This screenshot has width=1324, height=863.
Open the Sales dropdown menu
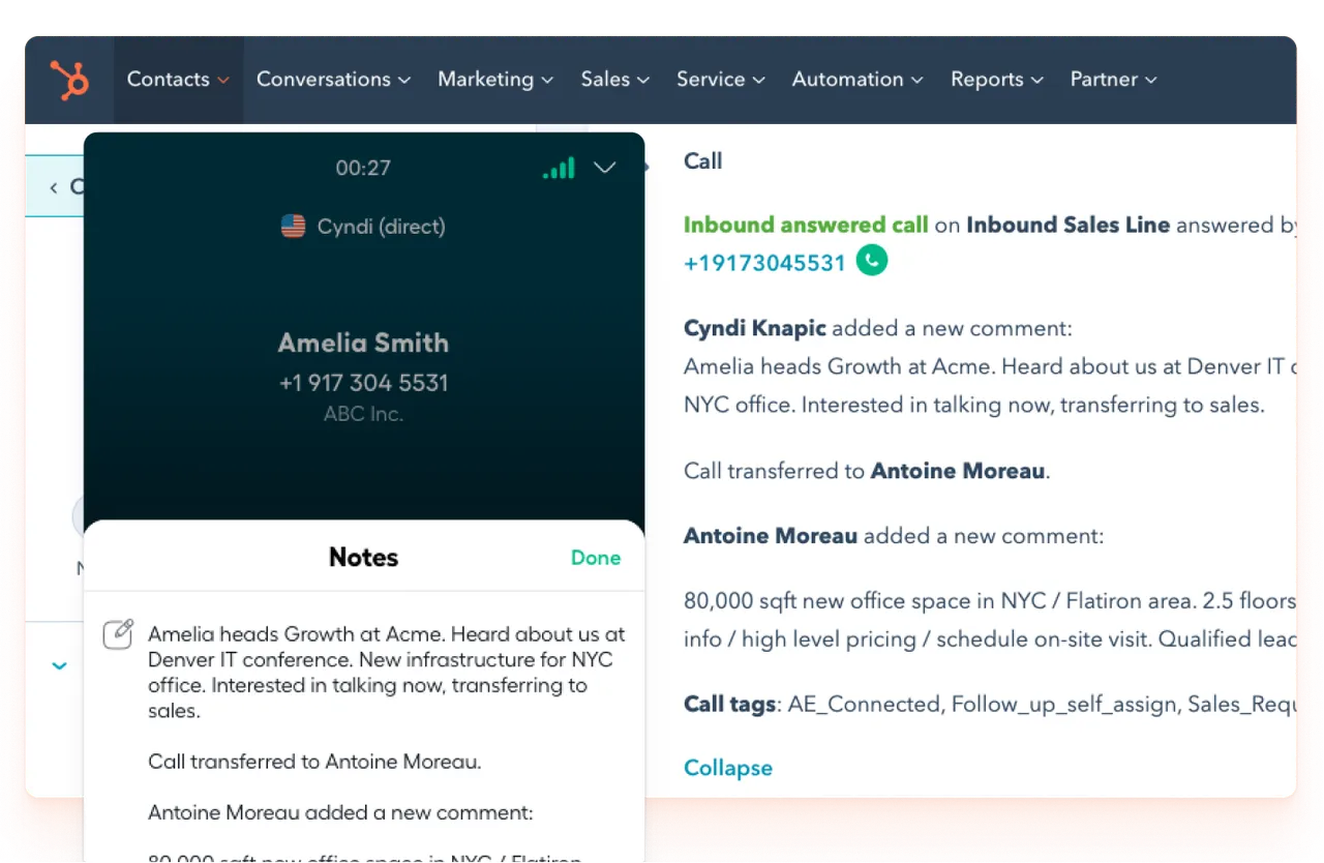(615, 80)
